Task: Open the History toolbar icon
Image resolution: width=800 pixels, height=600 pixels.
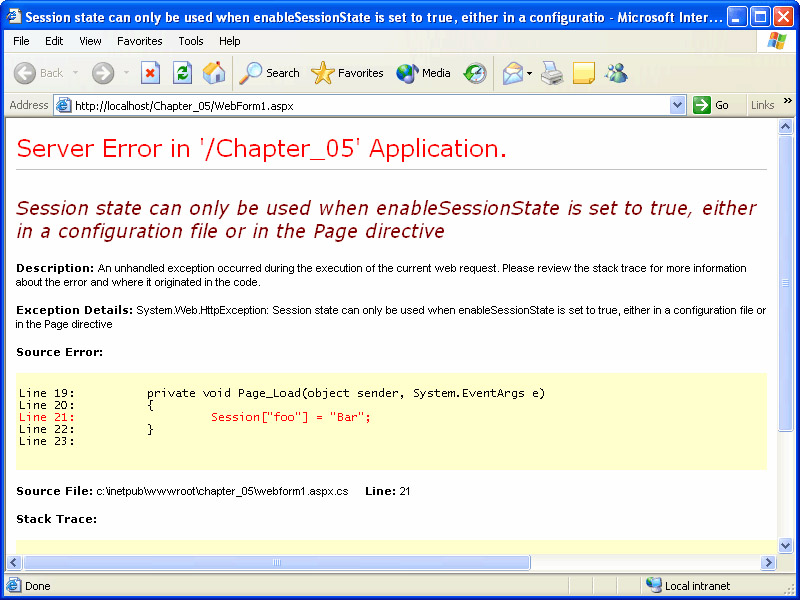Action: click(x=475, y=73)
